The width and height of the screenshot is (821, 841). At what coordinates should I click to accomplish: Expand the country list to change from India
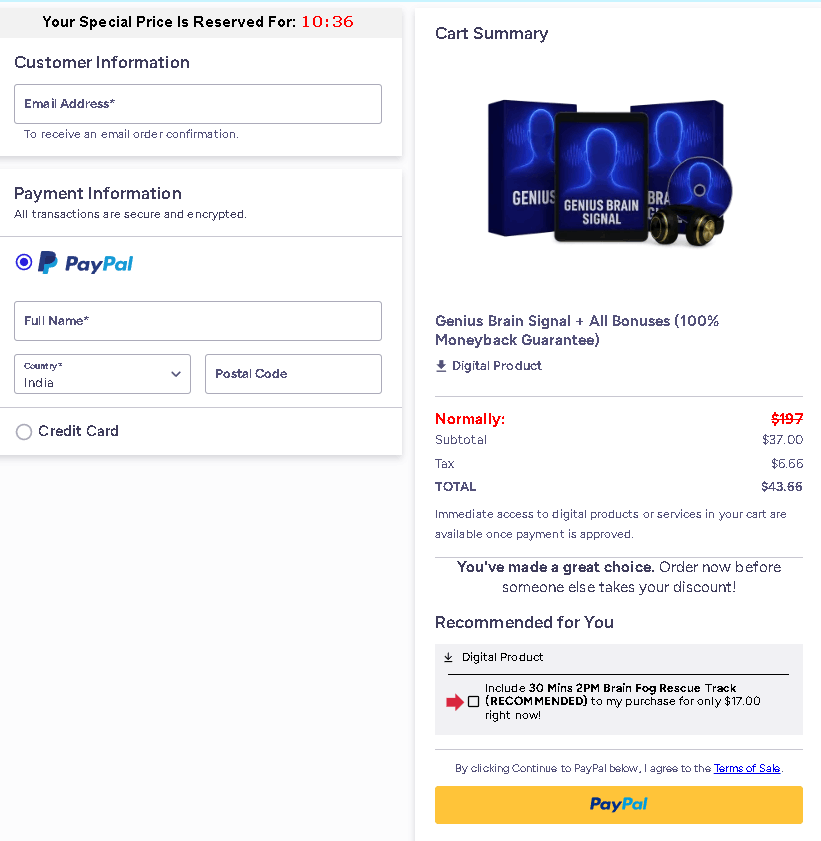pyautogui.click(x=102, y=374)
